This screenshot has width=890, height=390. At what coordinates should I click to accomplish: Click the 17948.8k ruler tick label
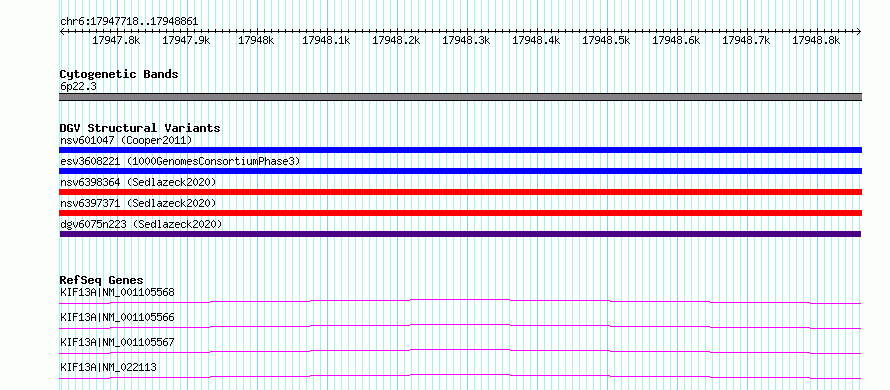click(x=816, y=40)
